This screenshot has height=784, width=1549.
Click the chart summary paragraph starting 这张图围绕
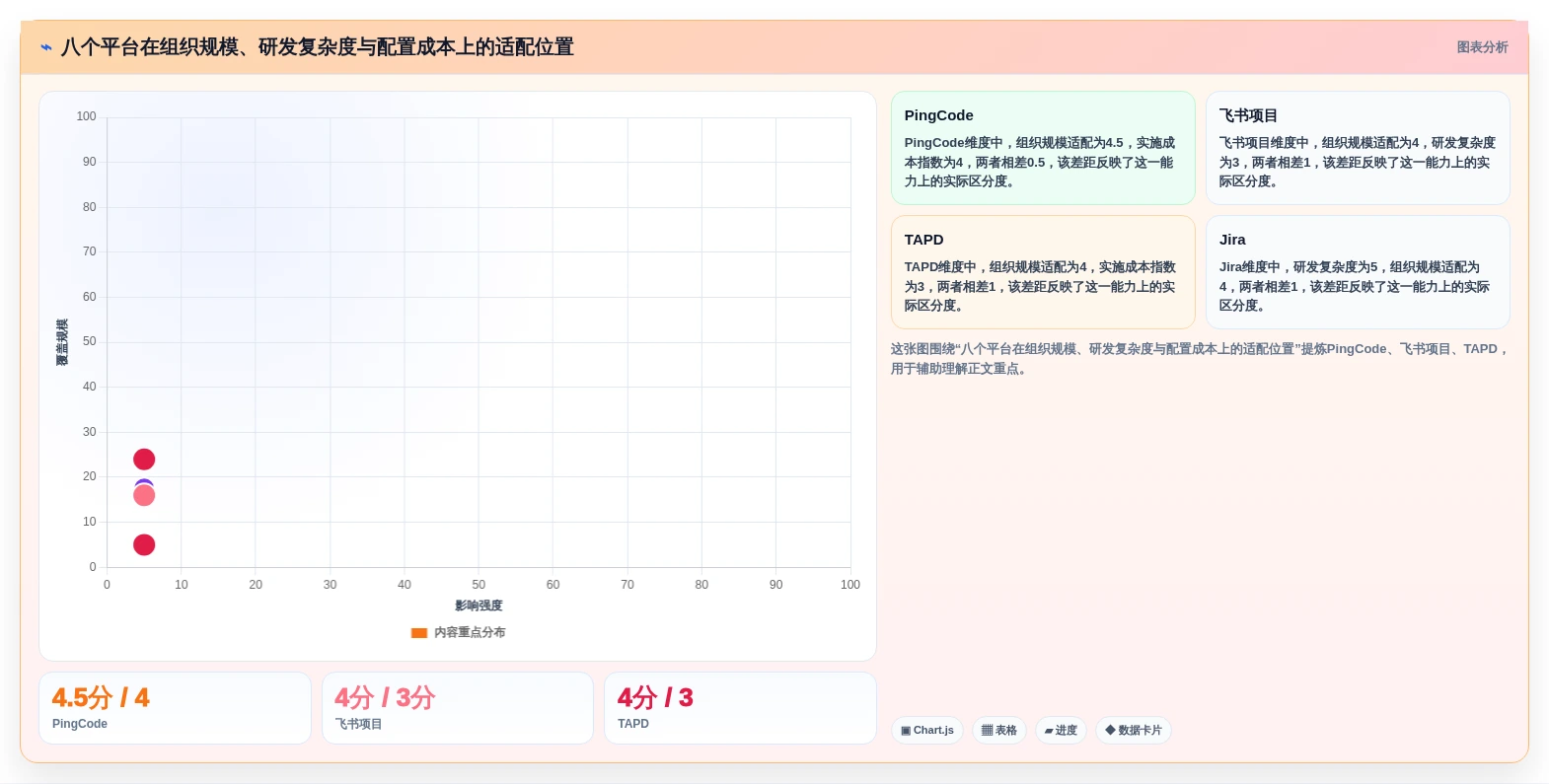click(1200, 359)
